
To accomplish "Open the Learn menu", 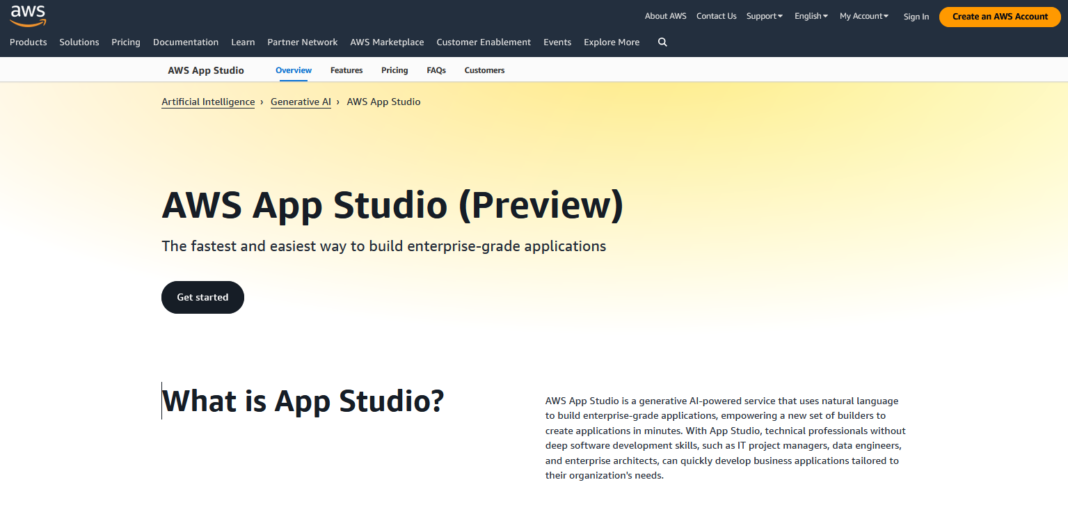I will (x=242, y=42).
